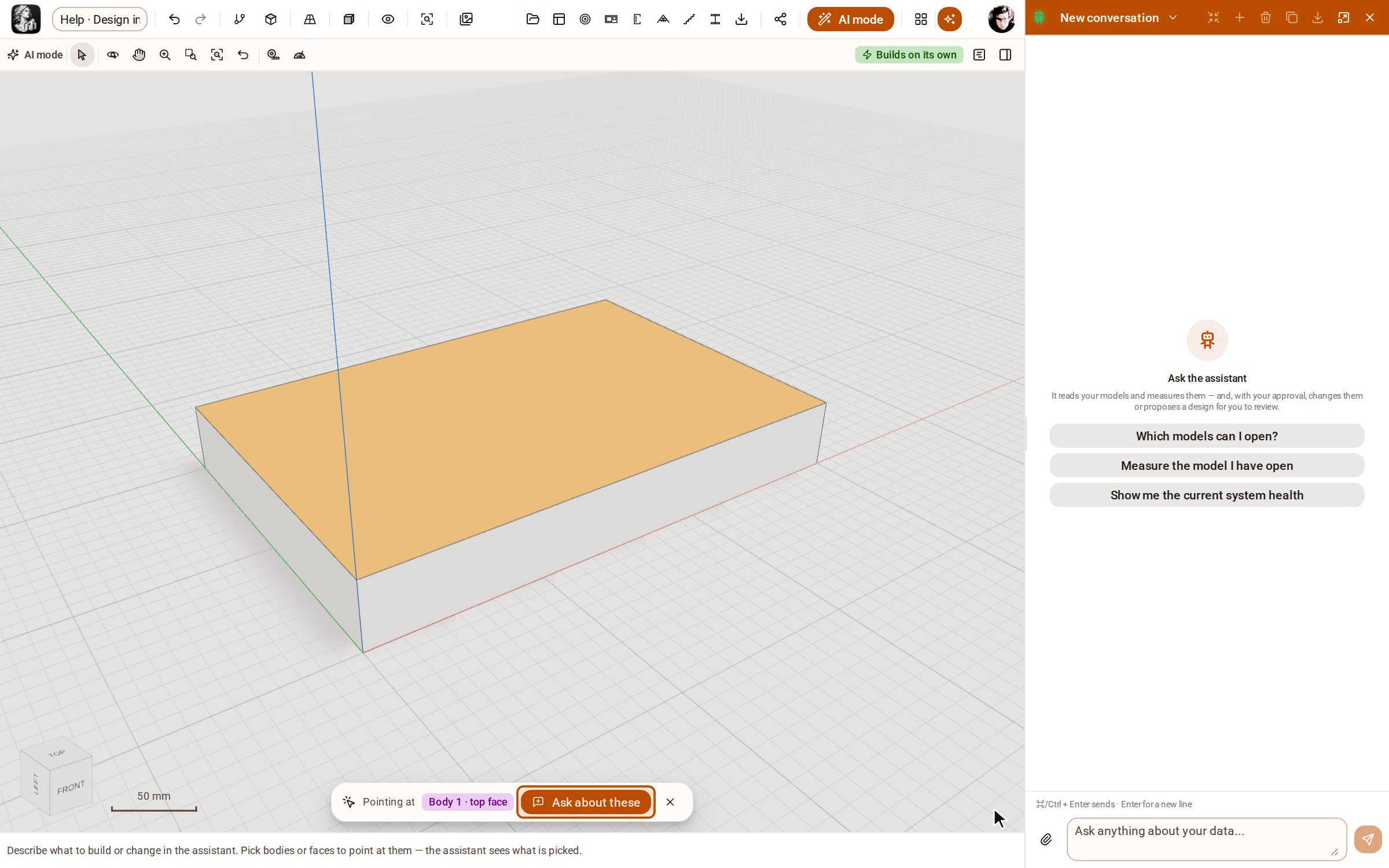This screenshot has width=1389, height=868.
Task: Toggle the notes/list panel icon next to Builds on its own
Action: coord(979,55)
